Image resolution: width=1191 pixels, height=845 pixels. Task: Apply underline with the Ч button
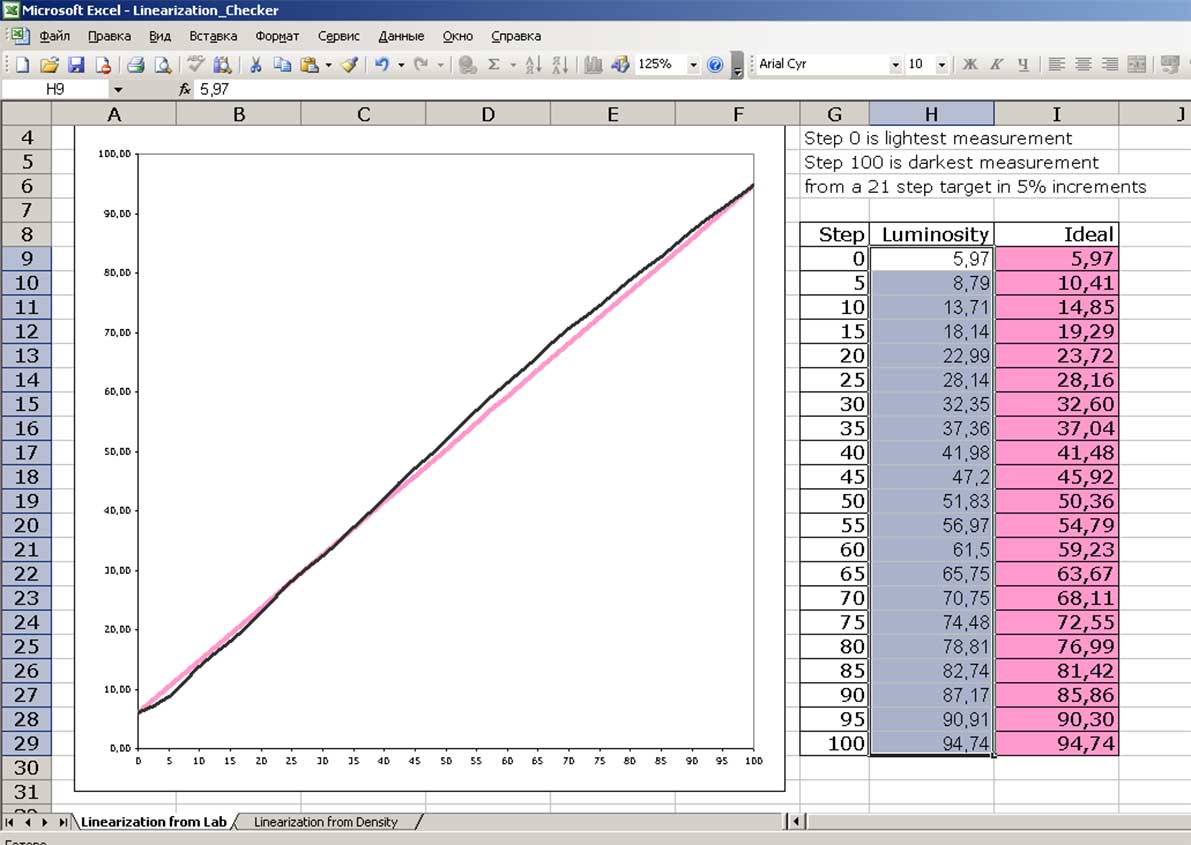[1023, 65]
